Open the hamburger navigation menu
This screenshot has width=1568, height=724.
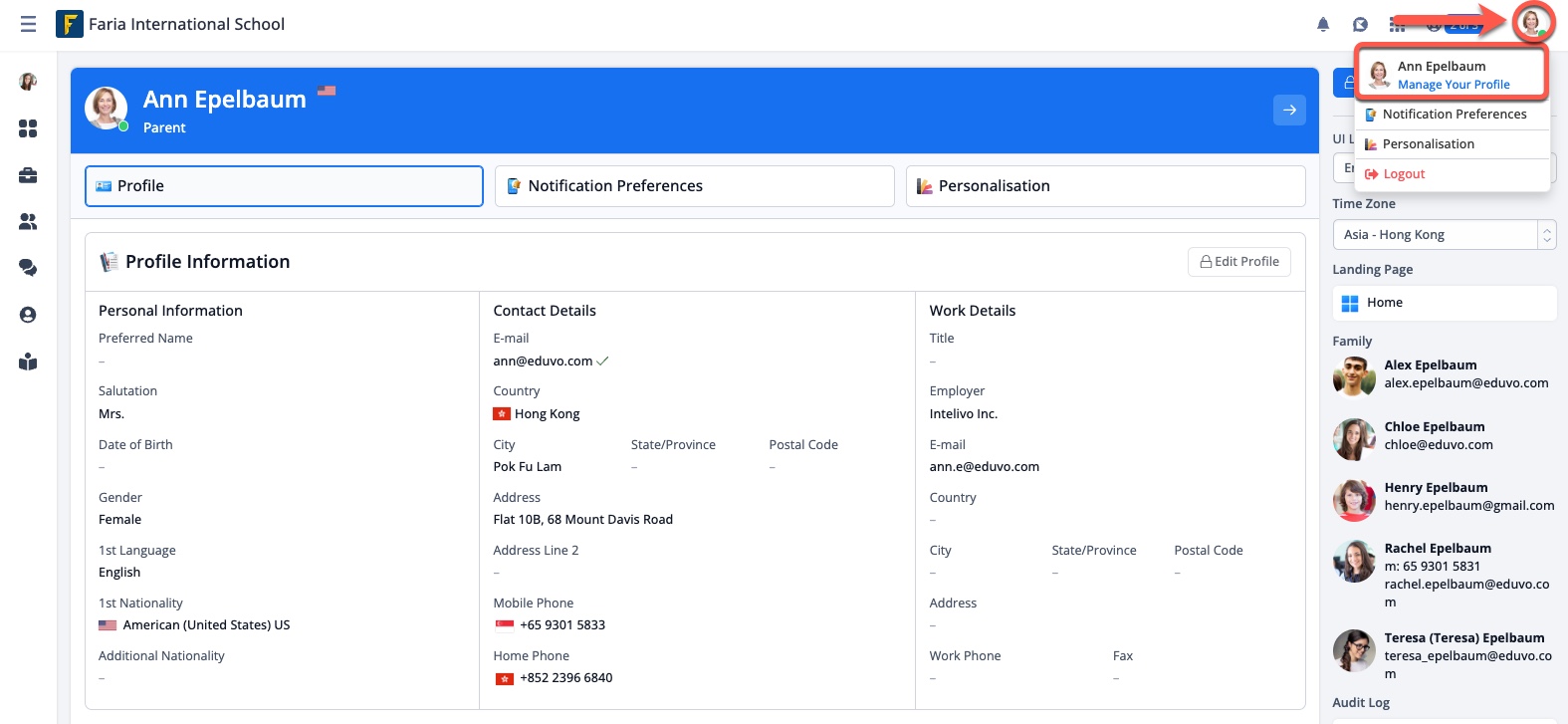[28, 24]
